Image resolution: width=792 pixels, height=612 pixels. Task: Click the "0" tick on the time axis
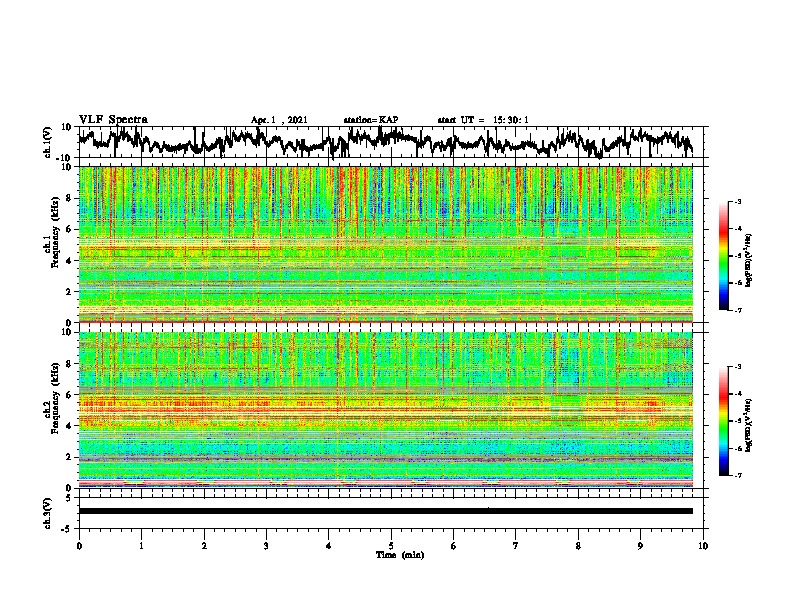click(x=79, y=546)
